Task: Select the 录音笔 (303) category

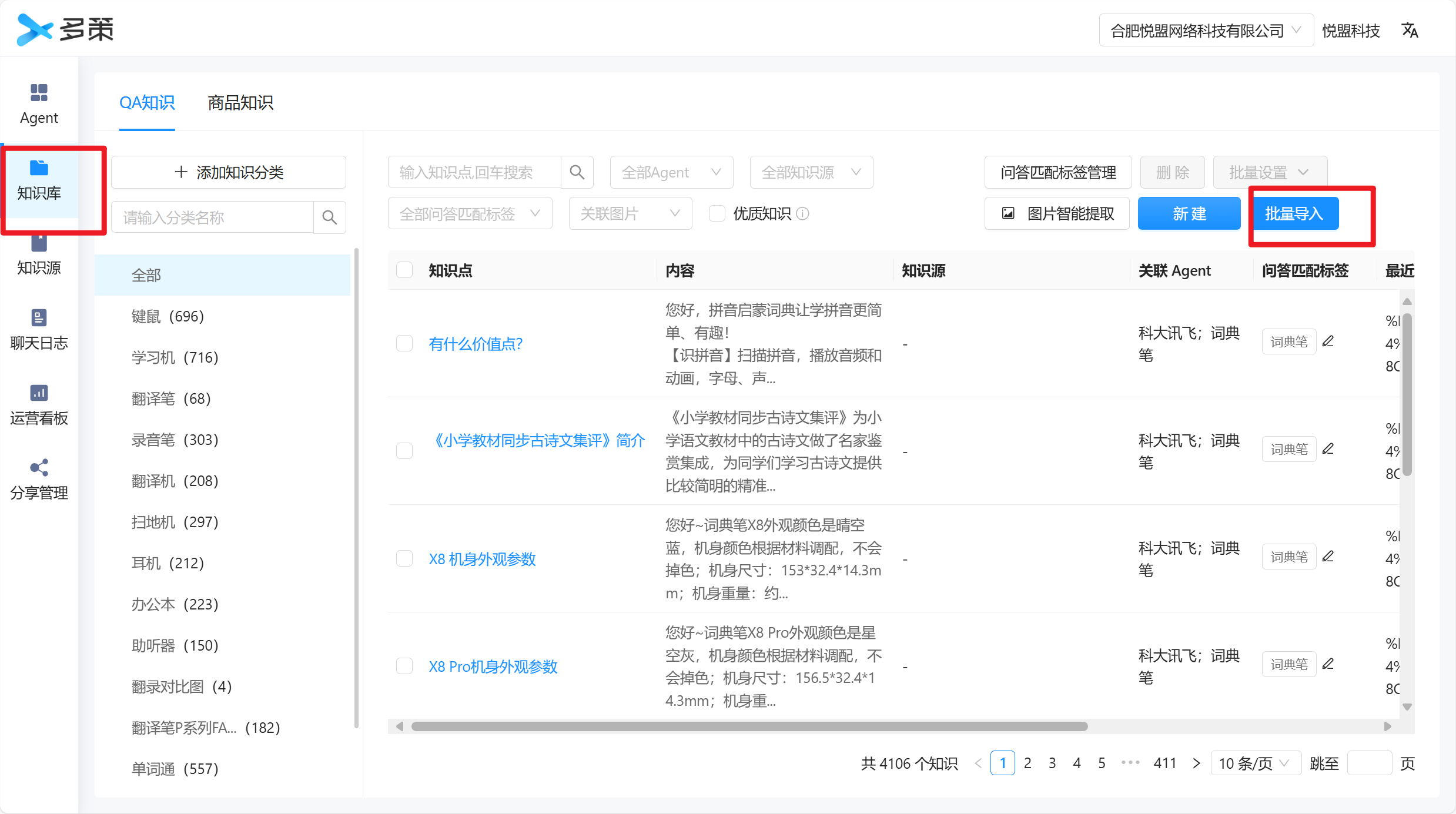Action: tap(222, 440)
